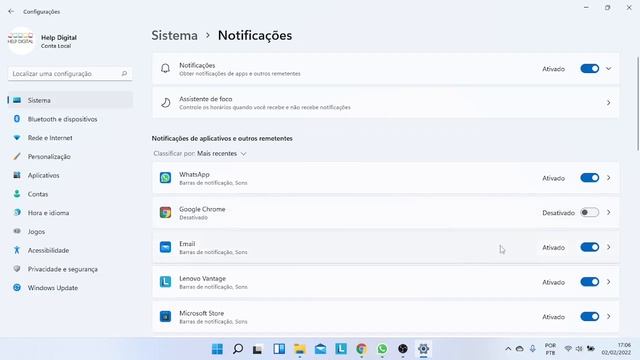Viewport: 640px width, 360px height.
Task: Click the bell icon beside Notificações
Action: coord(165,69)
